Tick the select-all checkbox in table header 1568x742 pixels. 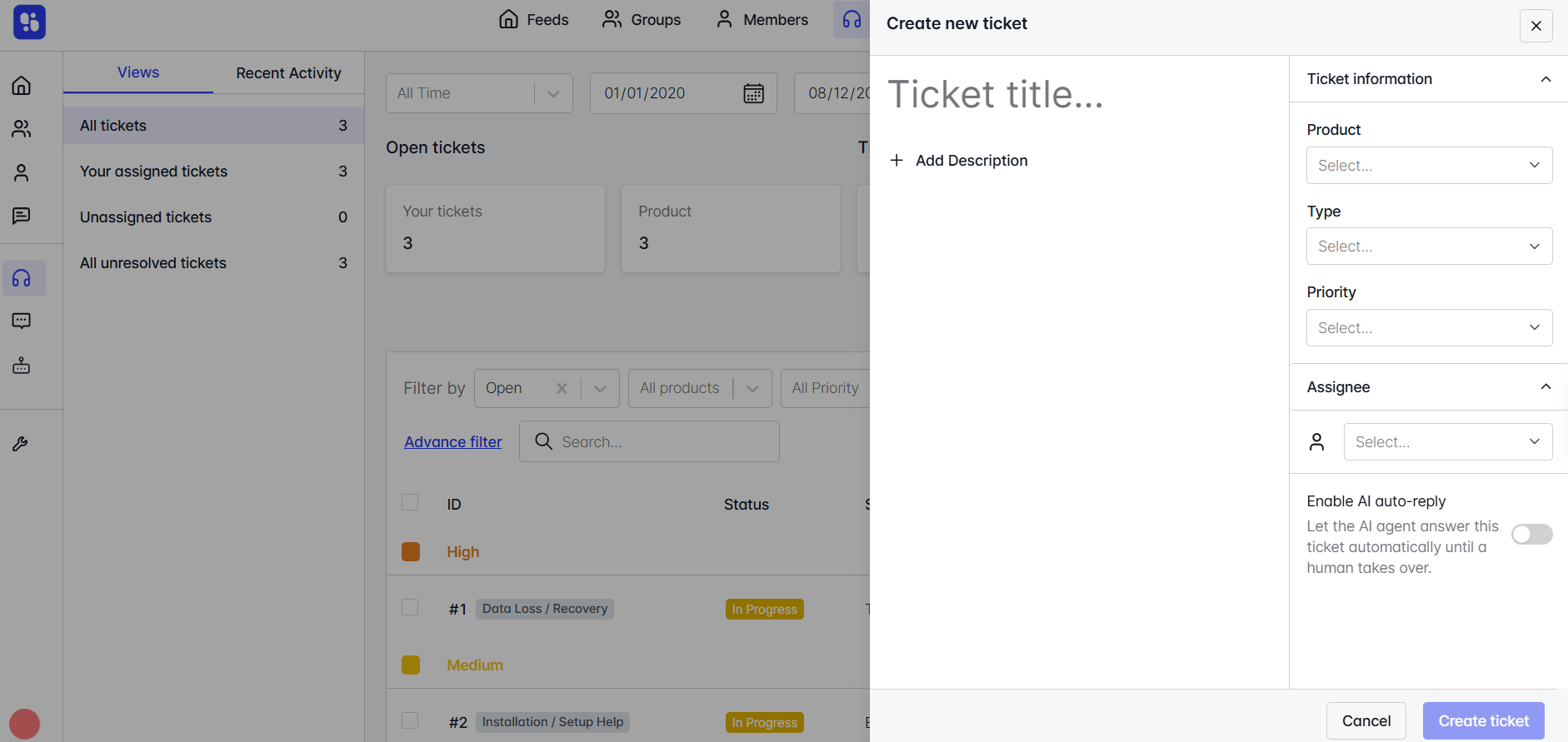point(410,502)
